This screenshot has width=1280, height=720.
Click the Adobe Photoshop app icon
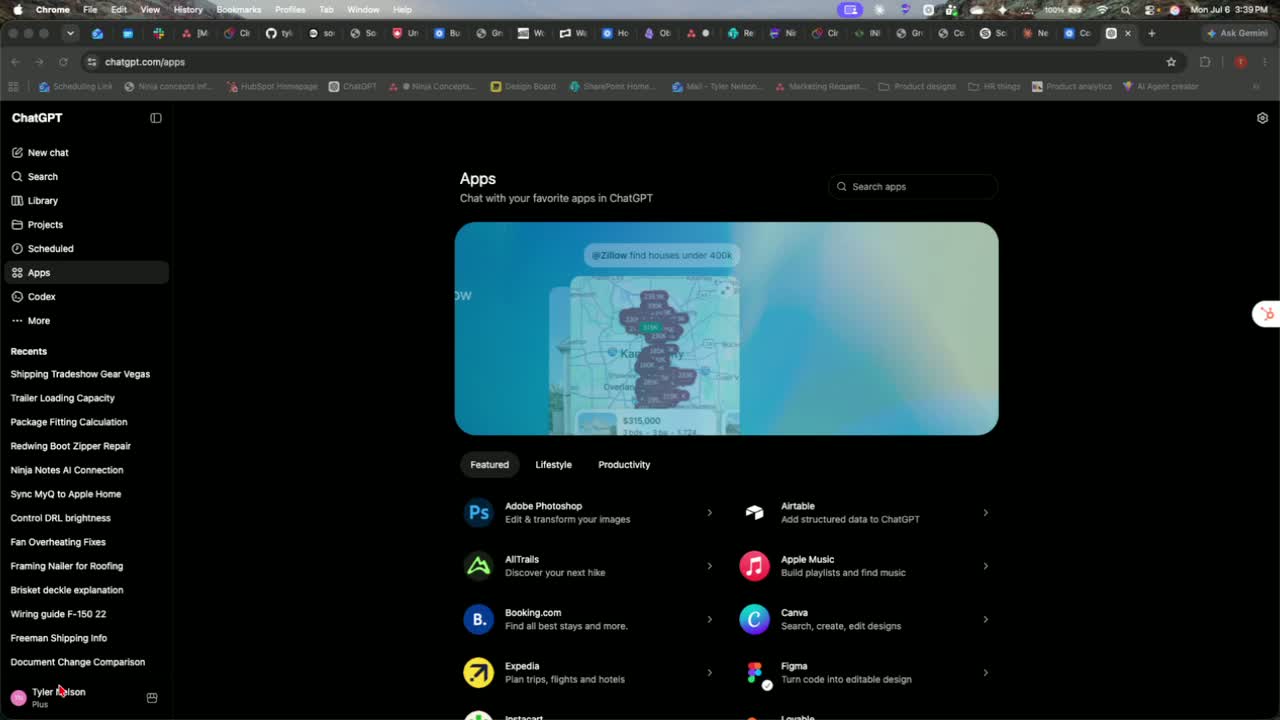click(x=479, y=513)
